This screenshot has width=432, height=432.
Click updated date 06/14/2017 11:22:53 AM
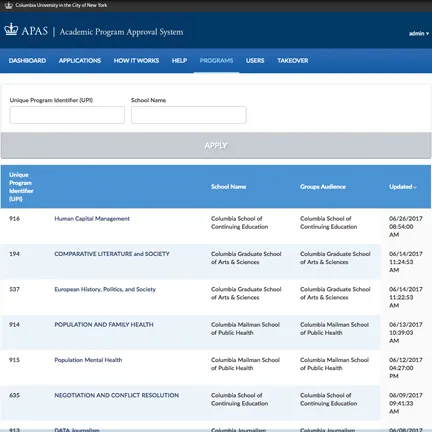(406, 297)
